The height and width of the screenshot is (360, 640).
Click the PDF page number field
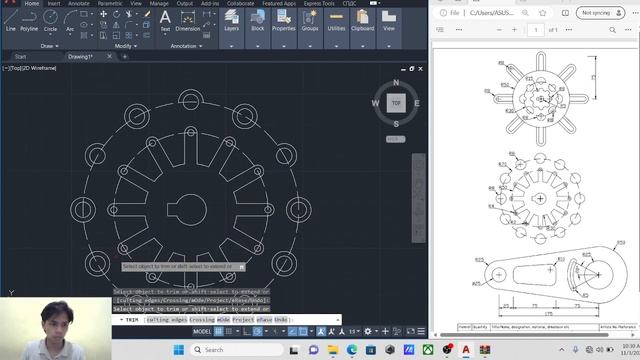click(x=536, y=30)
